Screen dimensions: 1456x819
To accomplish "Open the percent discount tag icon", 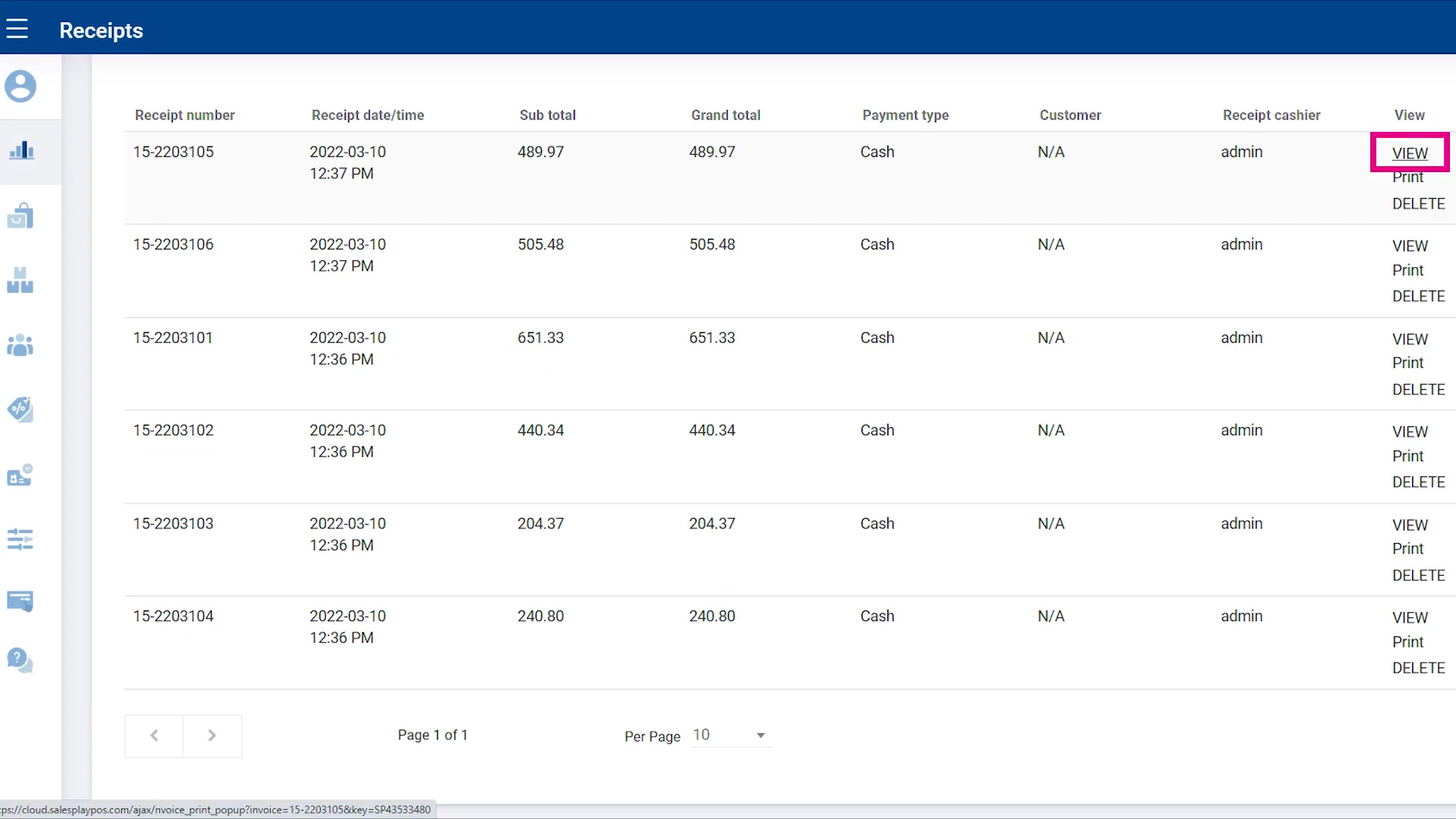I will click(20, 409).
